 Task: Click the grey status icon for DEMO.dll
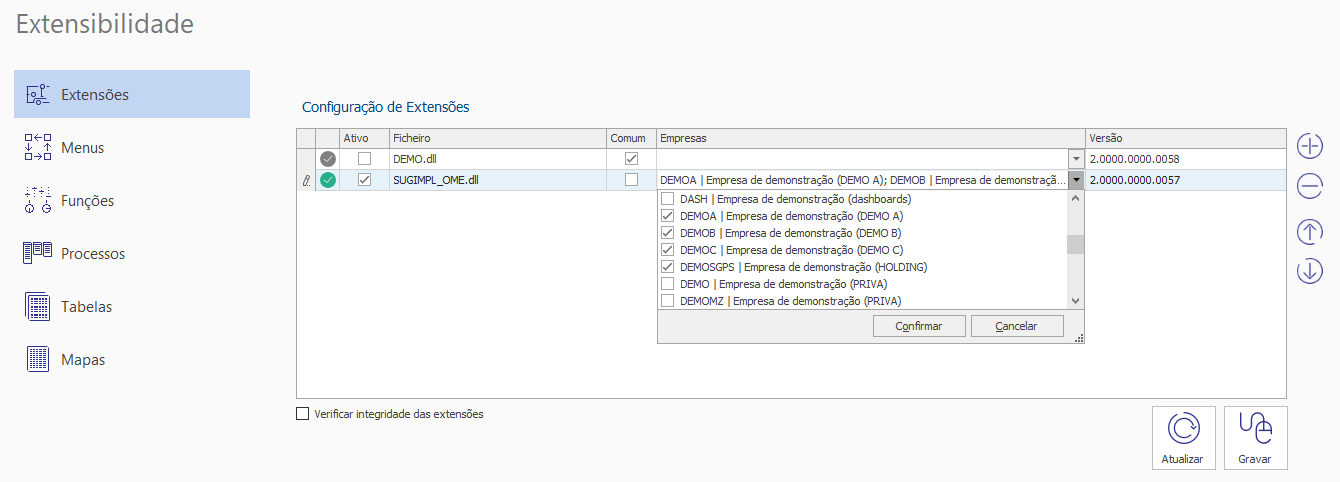tap(328, 159)
